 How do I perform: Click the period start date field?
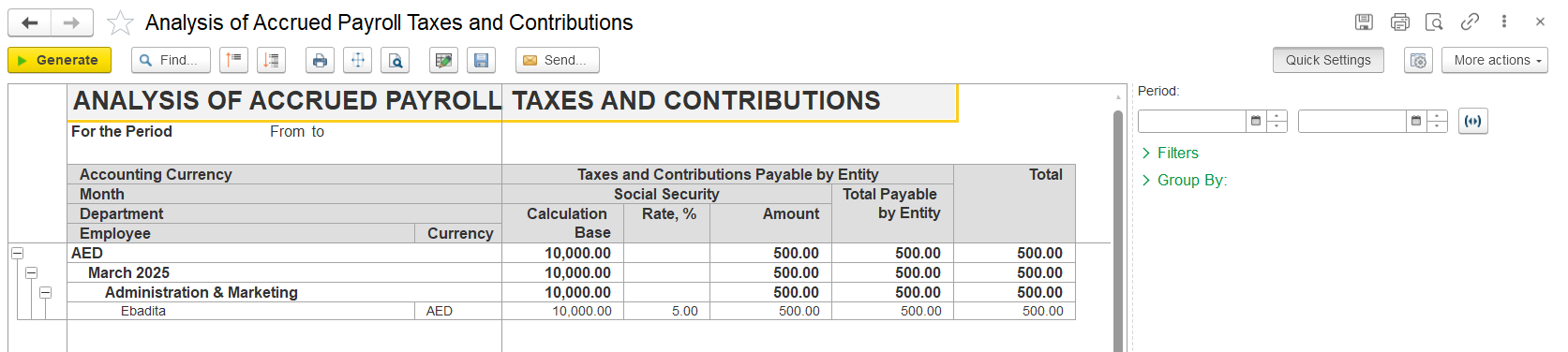tap(1192, 121)
